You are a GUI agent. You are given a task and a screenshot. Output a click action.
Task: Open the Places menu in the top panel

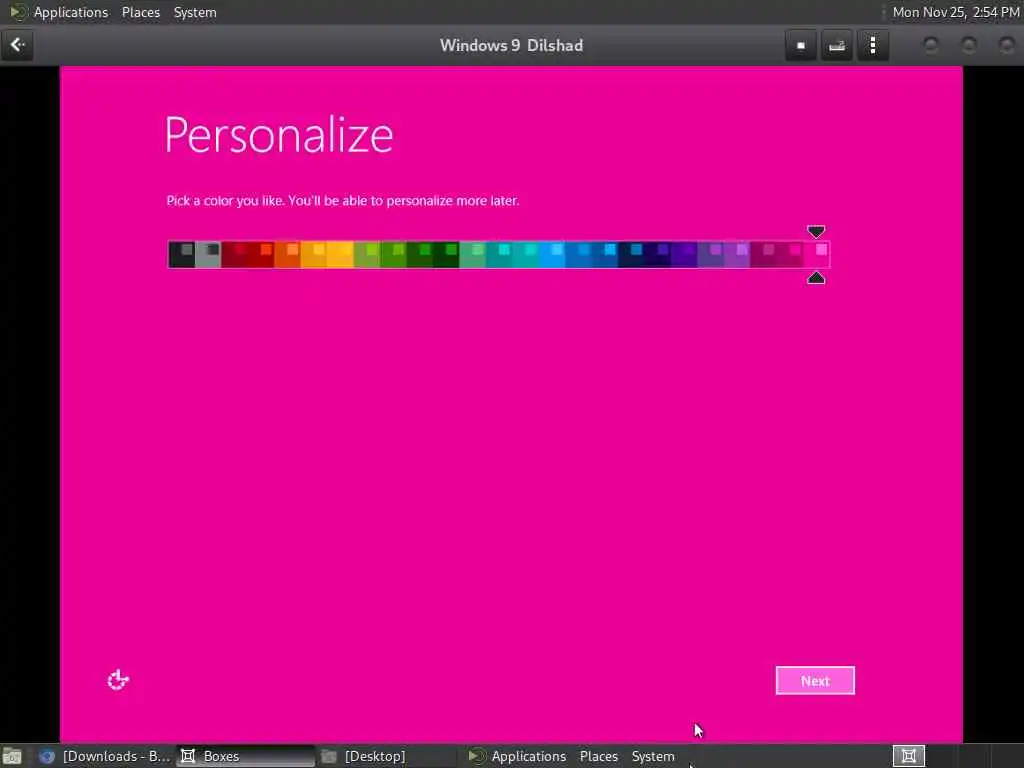pos(141,12)
